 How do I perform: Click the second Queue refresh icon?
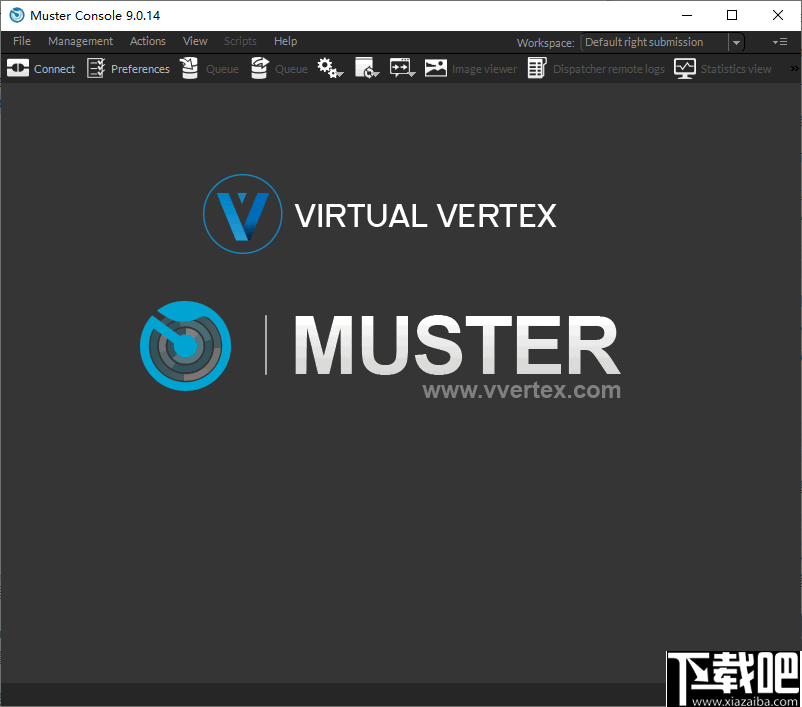click(x=278, y=68)
